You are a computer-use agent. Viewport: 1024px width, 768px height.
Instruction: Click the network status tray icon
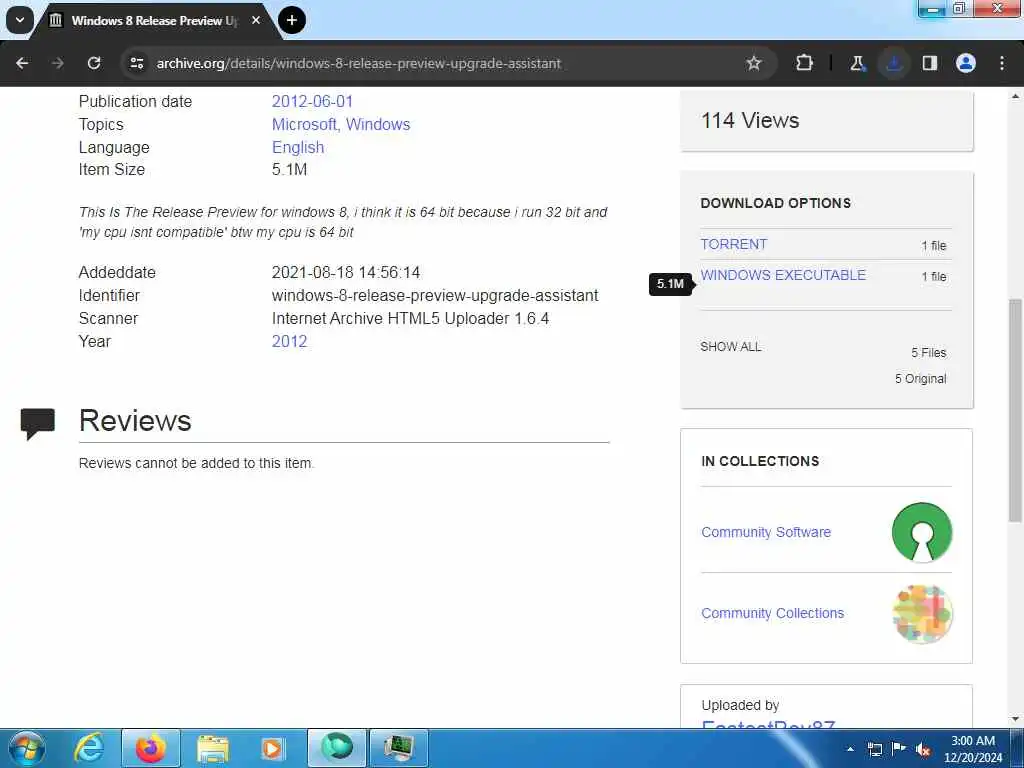[874, 749]
